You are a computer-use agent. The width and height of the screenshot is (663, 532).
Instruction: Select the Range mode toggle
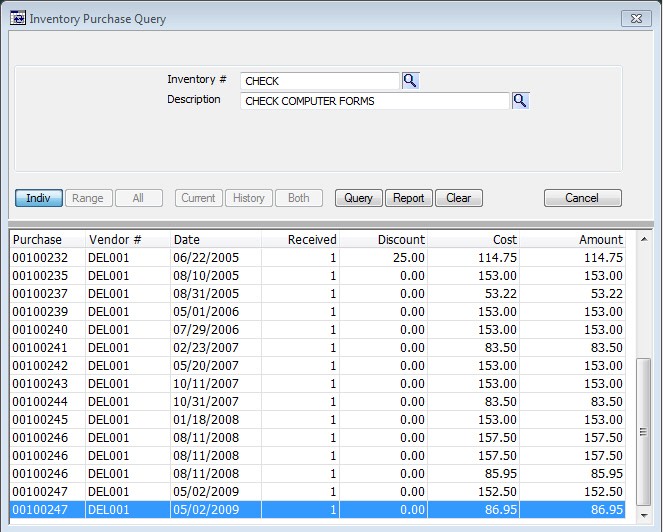[x=88, y=198]
